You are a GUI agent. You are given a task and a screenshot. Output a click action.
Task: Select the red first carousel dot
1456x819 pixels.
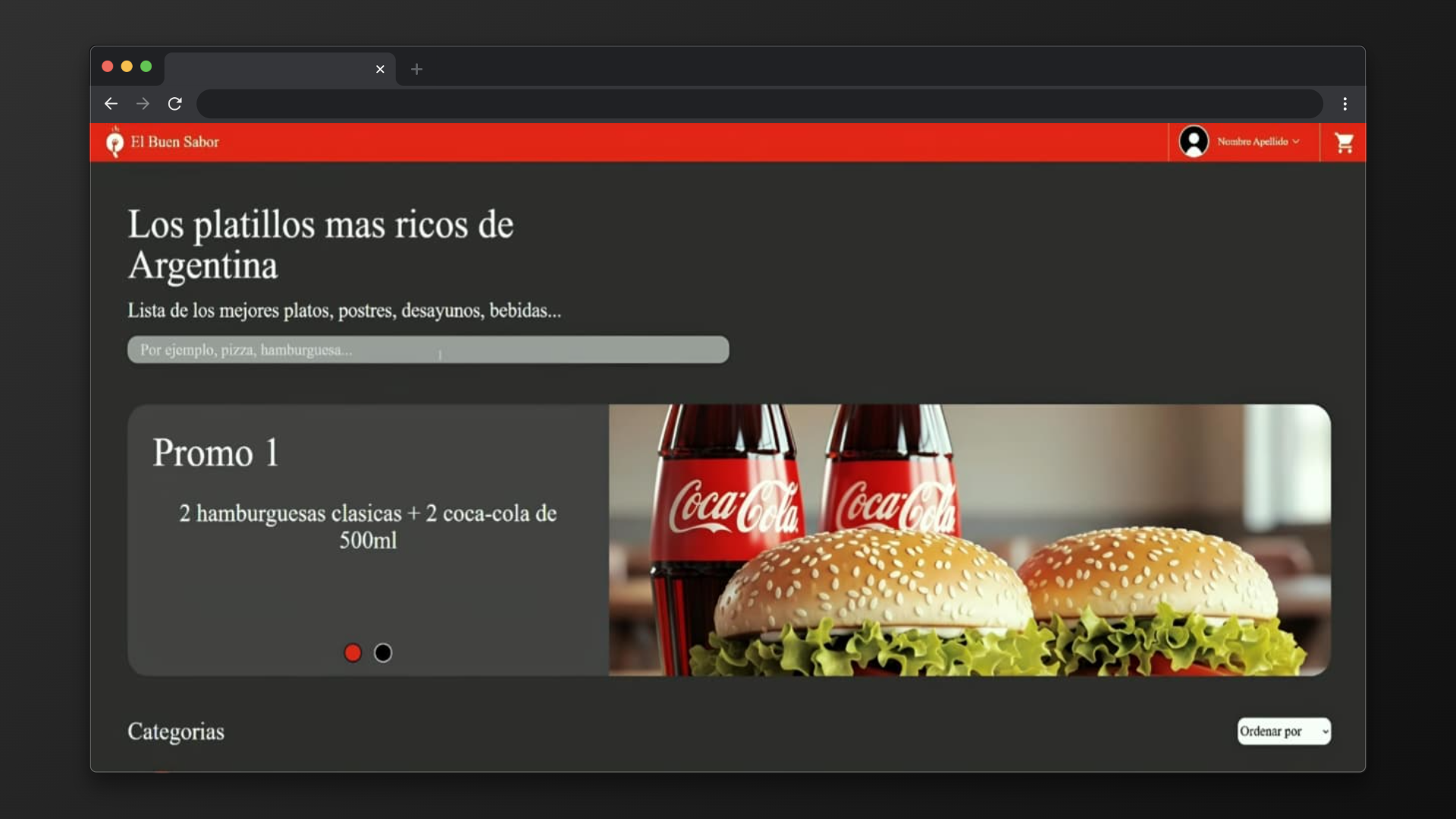pos(353,653)
